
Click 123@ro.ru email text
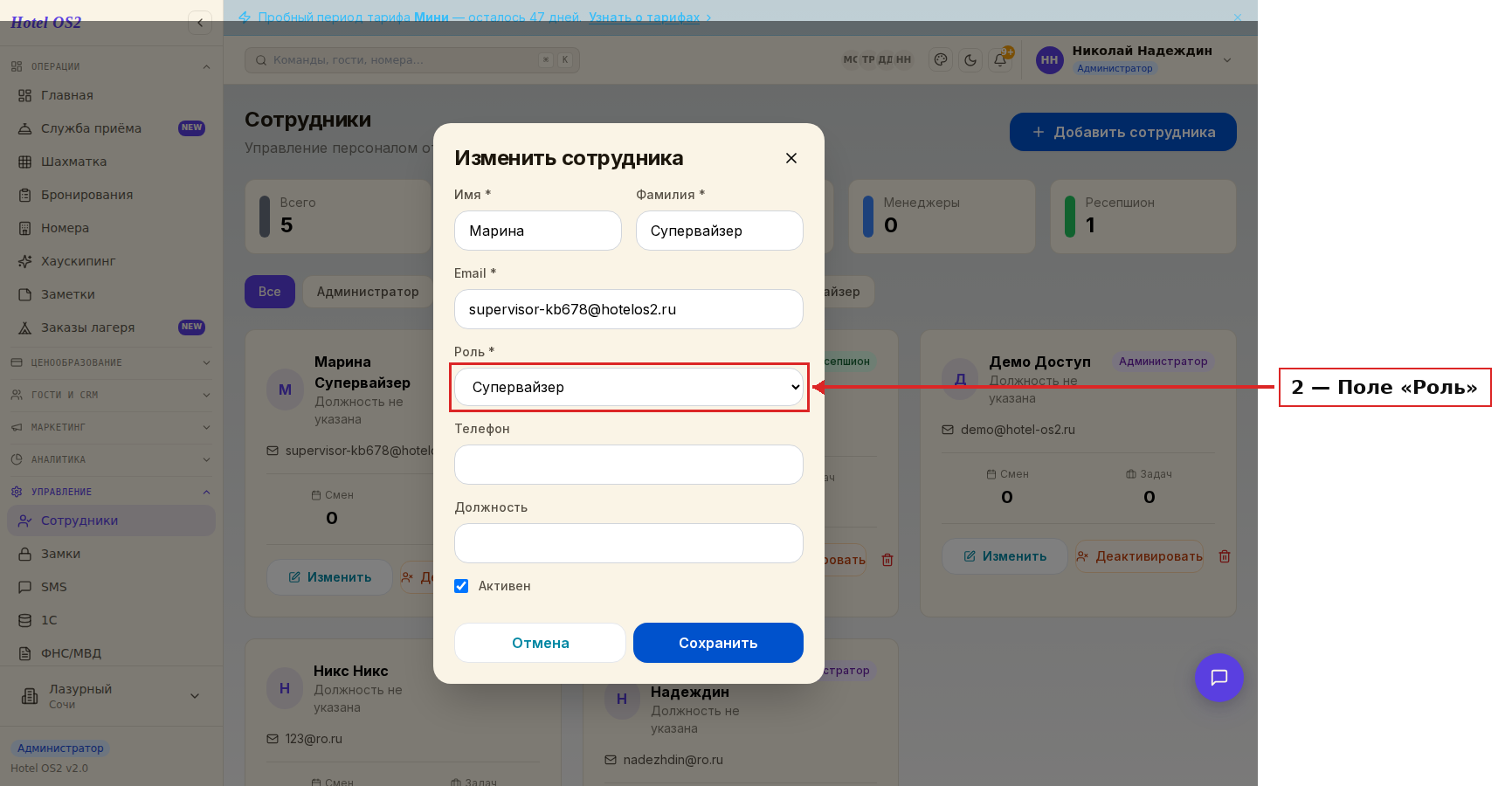click(x=314, y=739)
